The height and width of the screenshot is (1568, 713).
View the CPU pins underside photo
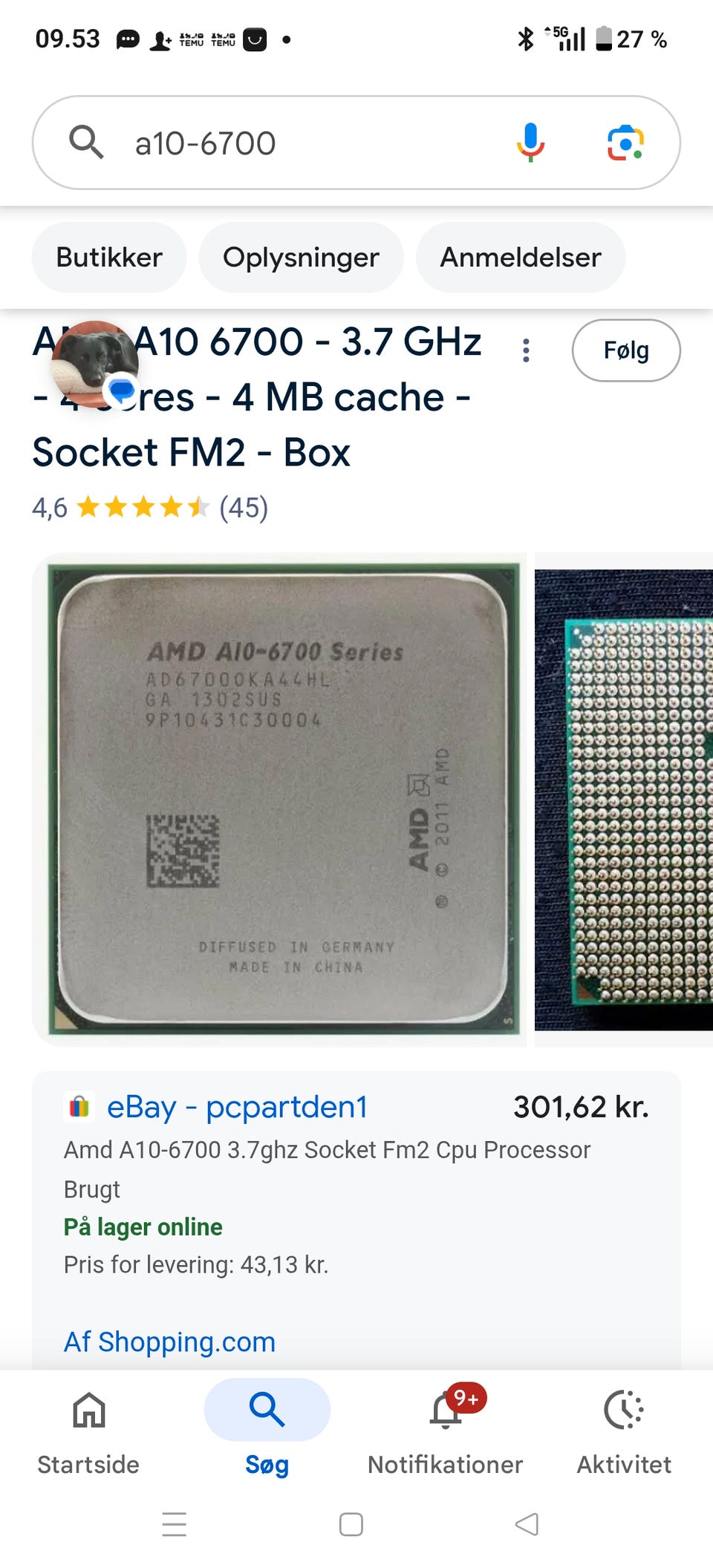pyautogui.click(x=624, y=800)
